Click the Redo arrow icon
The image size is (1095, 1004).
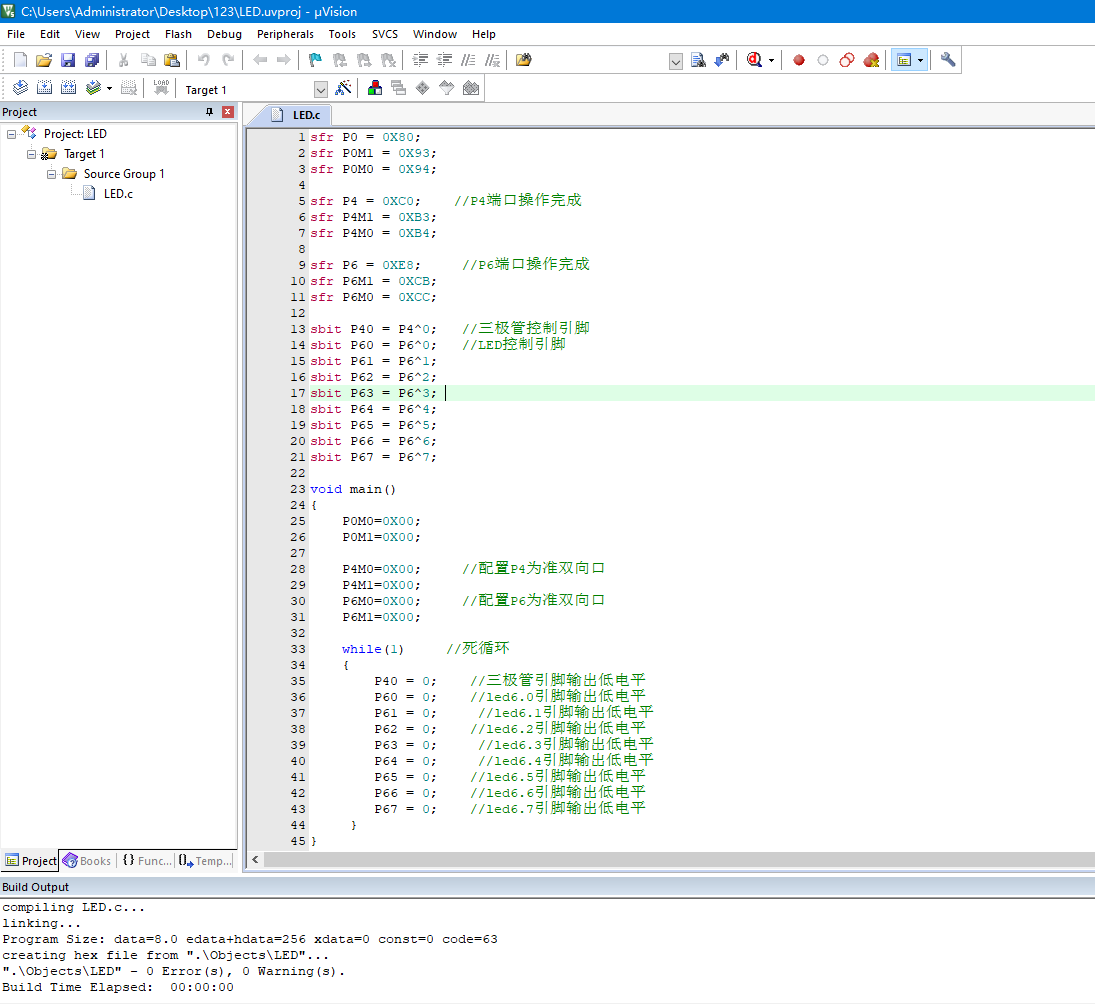click(228, 60)
